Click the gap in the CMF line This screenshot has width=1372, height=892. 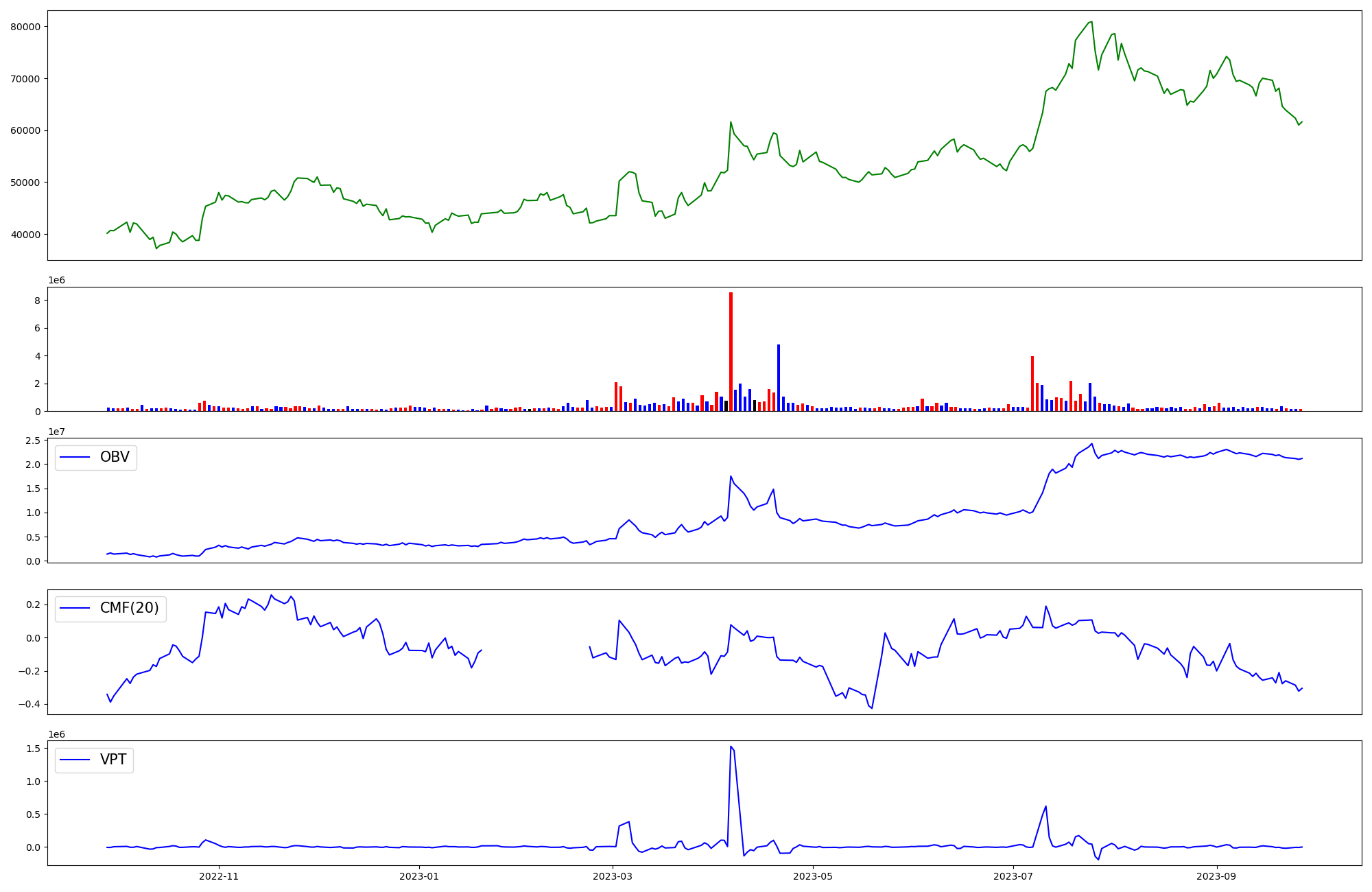tap(535, 648)
